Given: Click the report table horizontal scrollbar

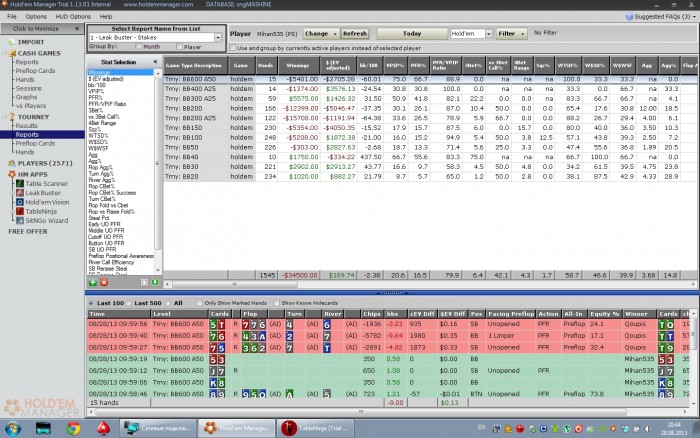Looking at the screenshot, I should click(235, 284).
